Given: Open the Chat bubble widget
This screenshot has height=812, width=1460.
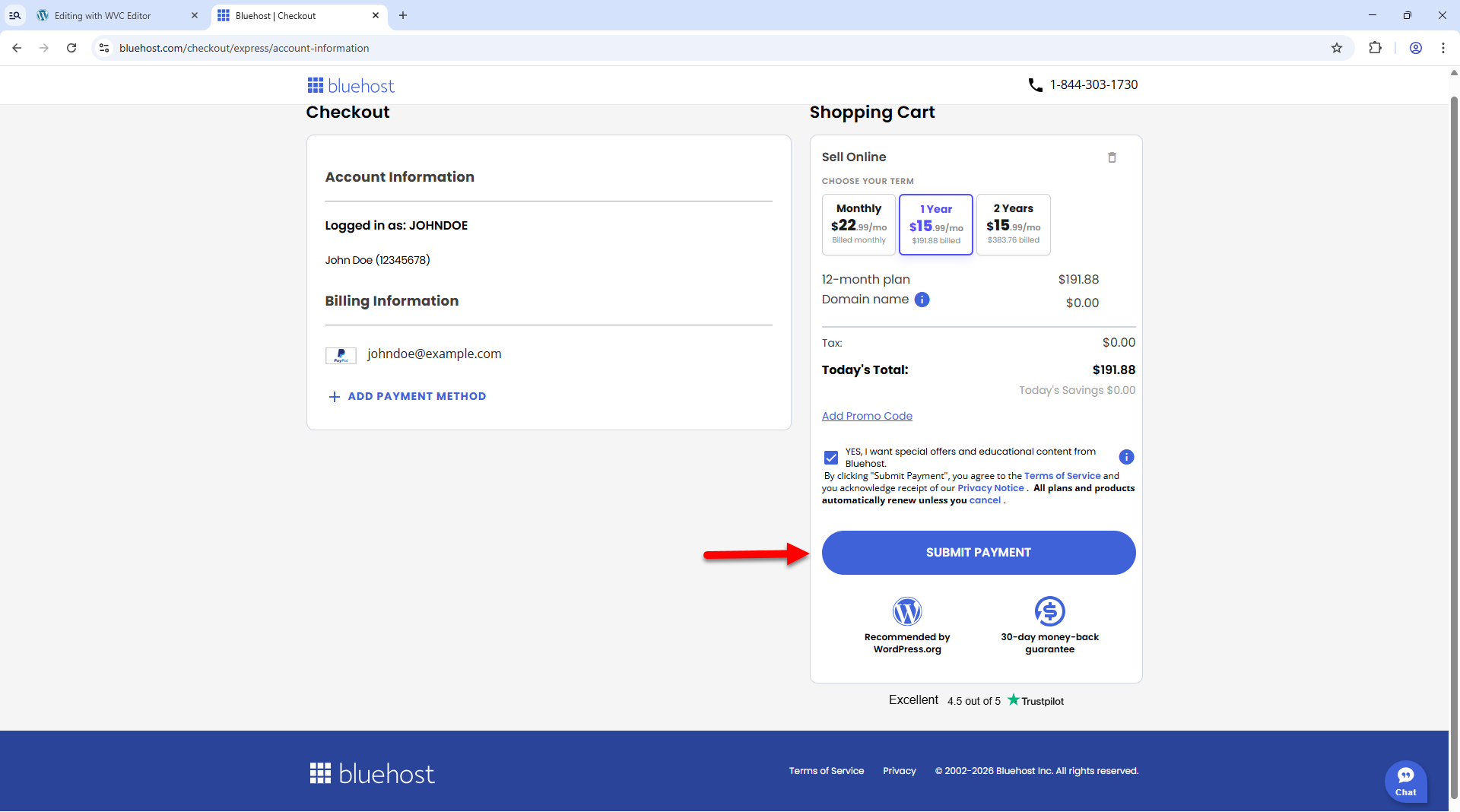Looking at the screenshot, I should [x=1405, y=782].
